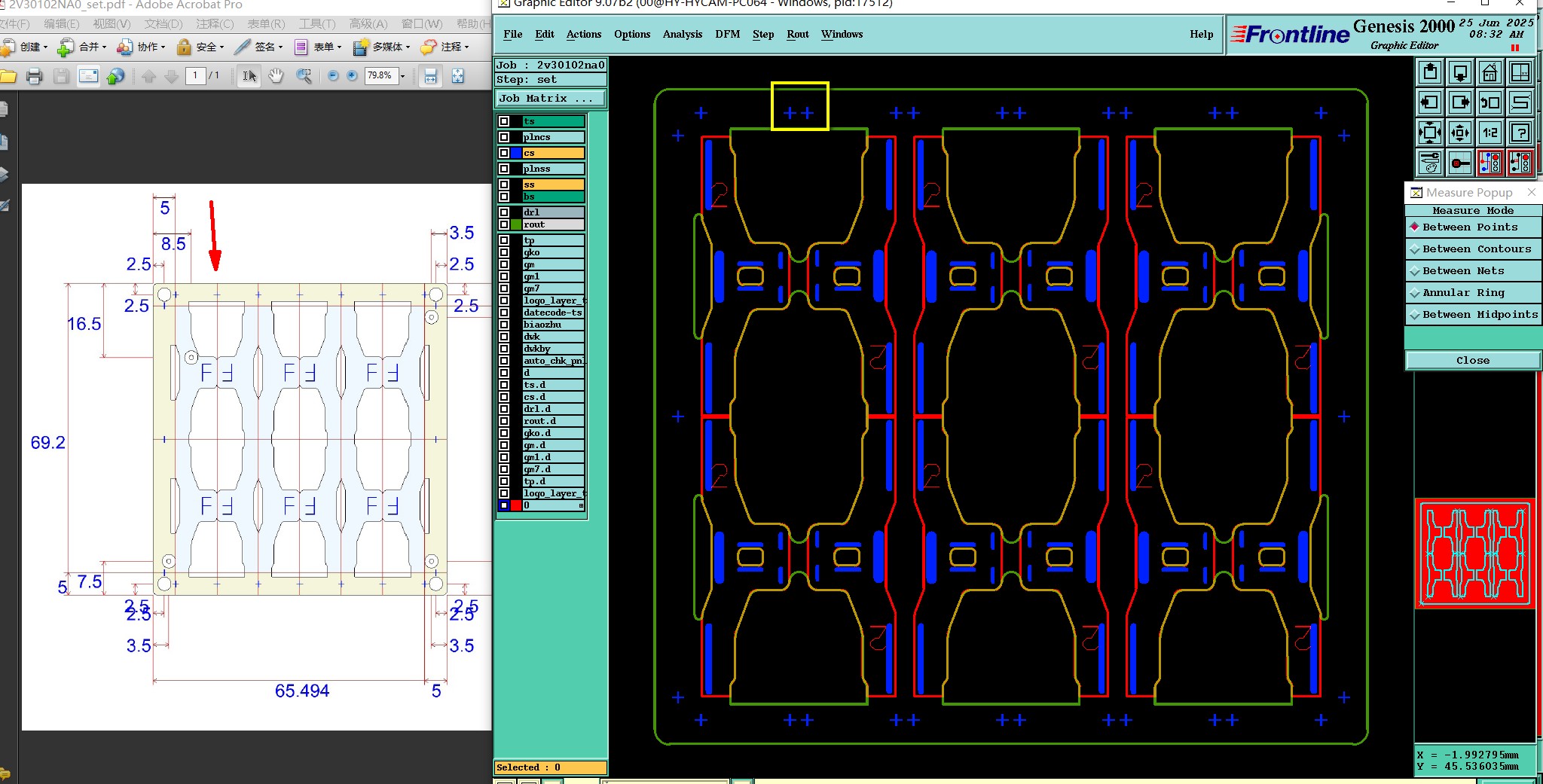The width and height of the screenshot is (1543, 784).
Task: Click the Home view icon in Genesis
Action: click(x=1490, y=73)
